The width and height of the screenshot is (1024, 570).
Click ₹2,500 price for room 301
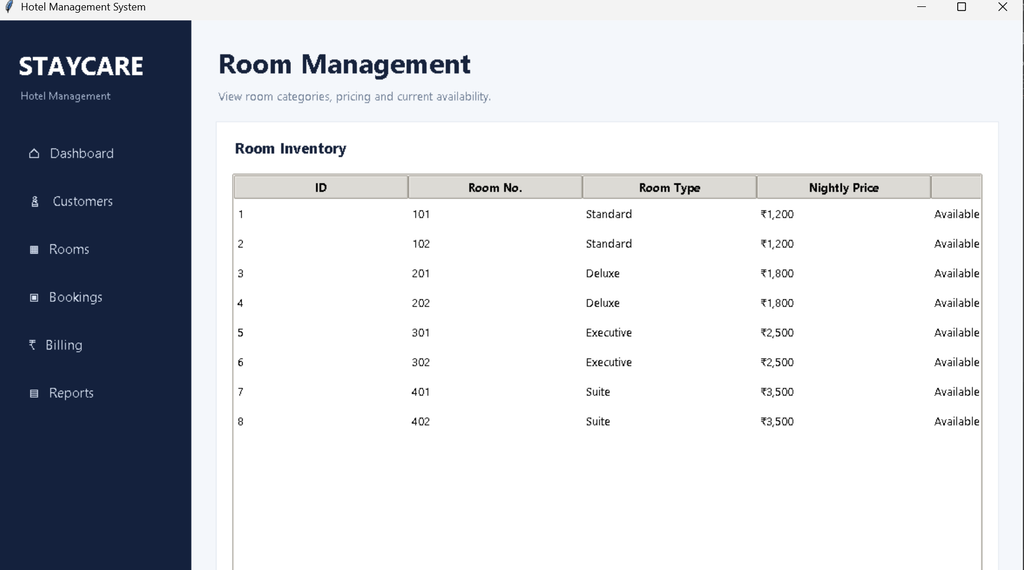tap(777, 333)
